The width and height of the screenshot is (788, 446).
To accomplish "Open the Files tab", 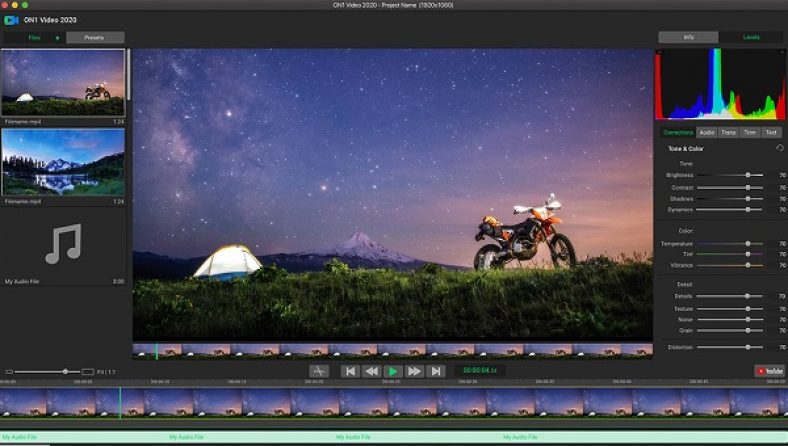I will [x=34, y=38].
